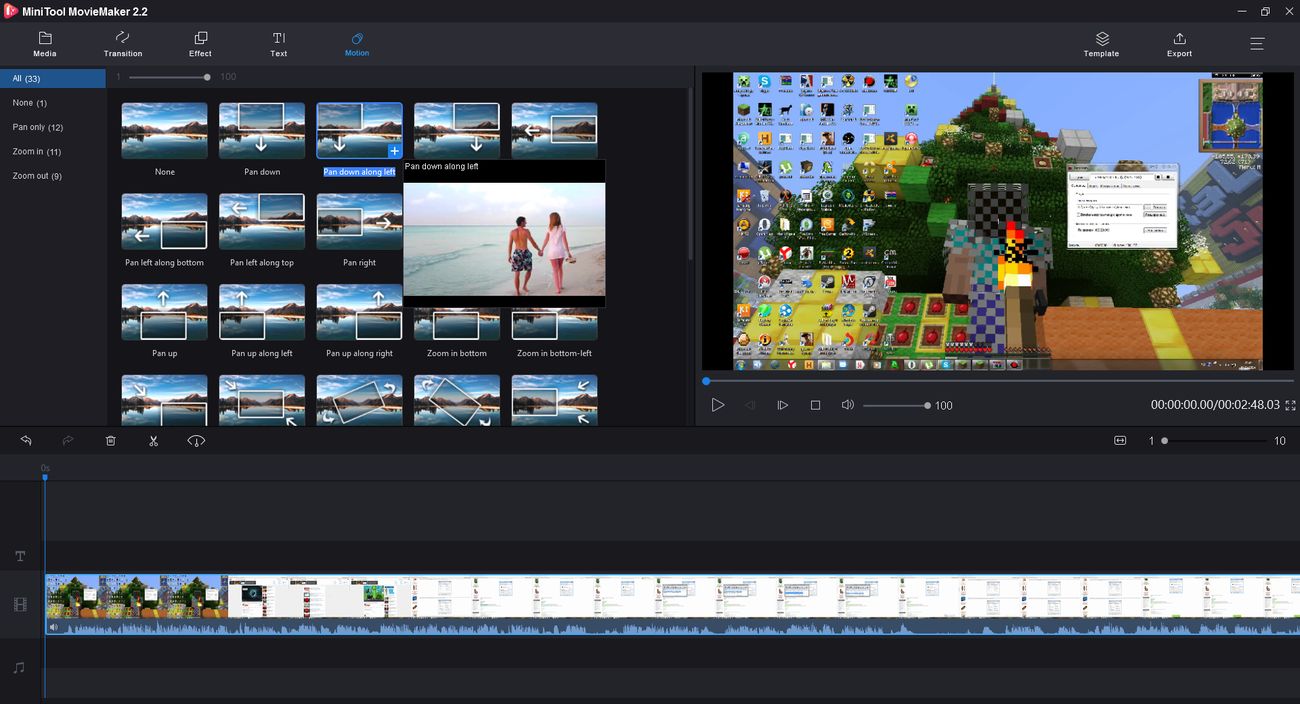Adjust the preview volume slider
Image resolution: width=1300 pixels, height=704 pixels.
(897, 405)
